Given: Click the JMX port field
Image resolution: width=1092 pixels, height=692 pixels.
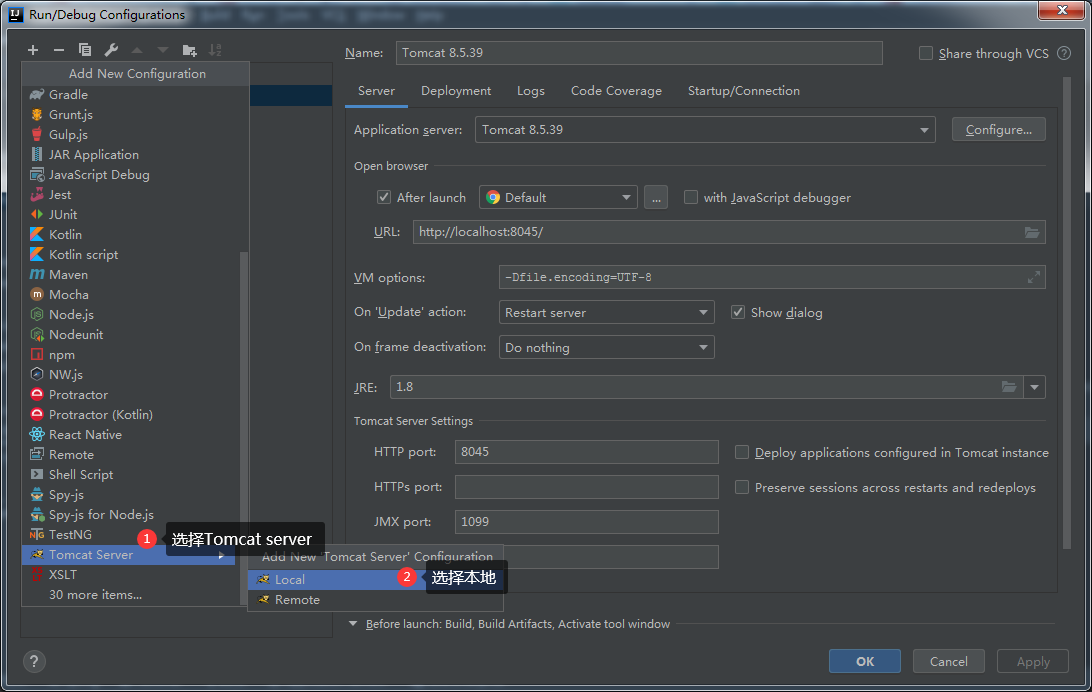Looking at the screenshot, I should (x=586, y=521).
